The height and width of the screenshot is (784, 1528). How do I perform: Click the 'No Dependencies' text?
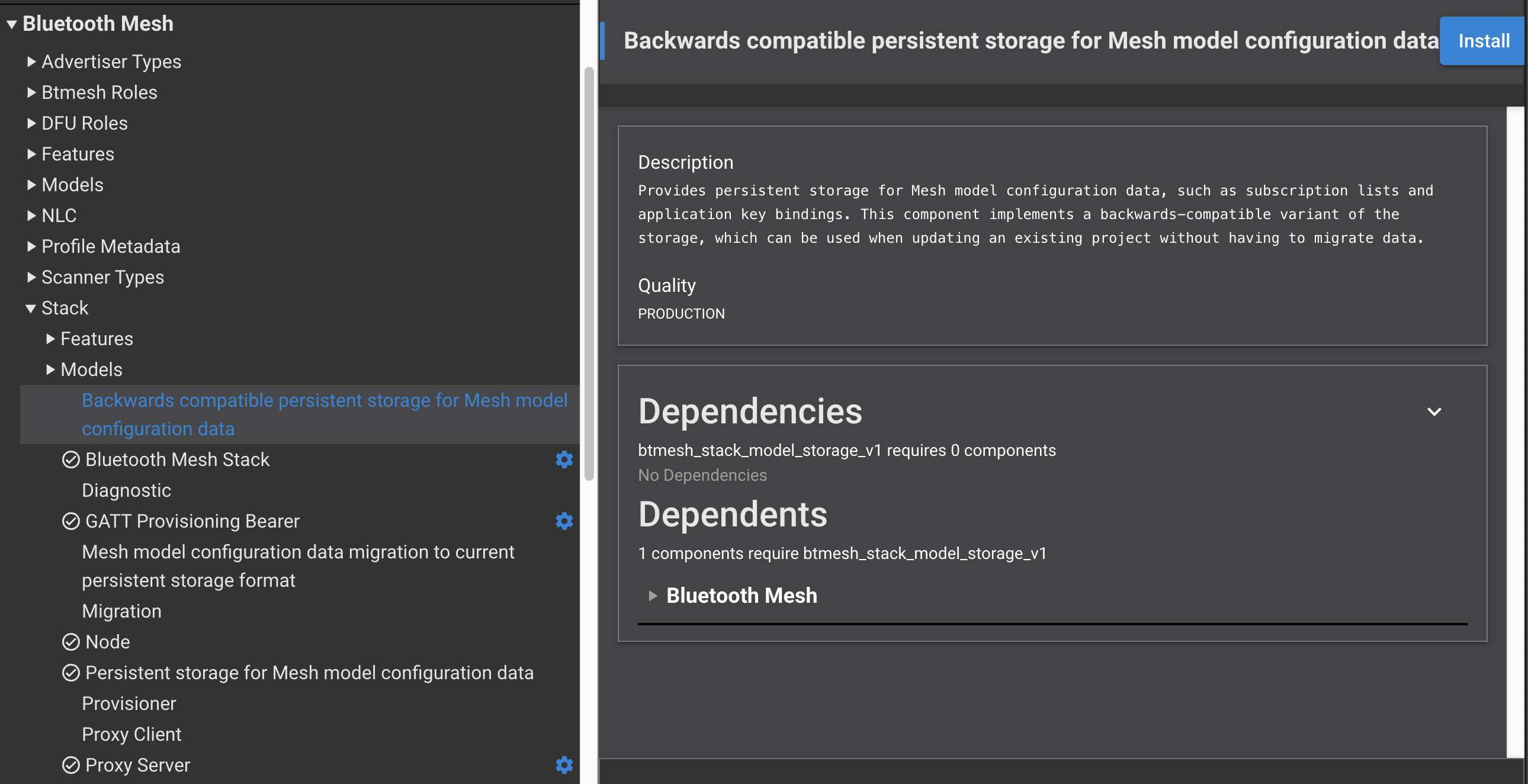point(702,475)
